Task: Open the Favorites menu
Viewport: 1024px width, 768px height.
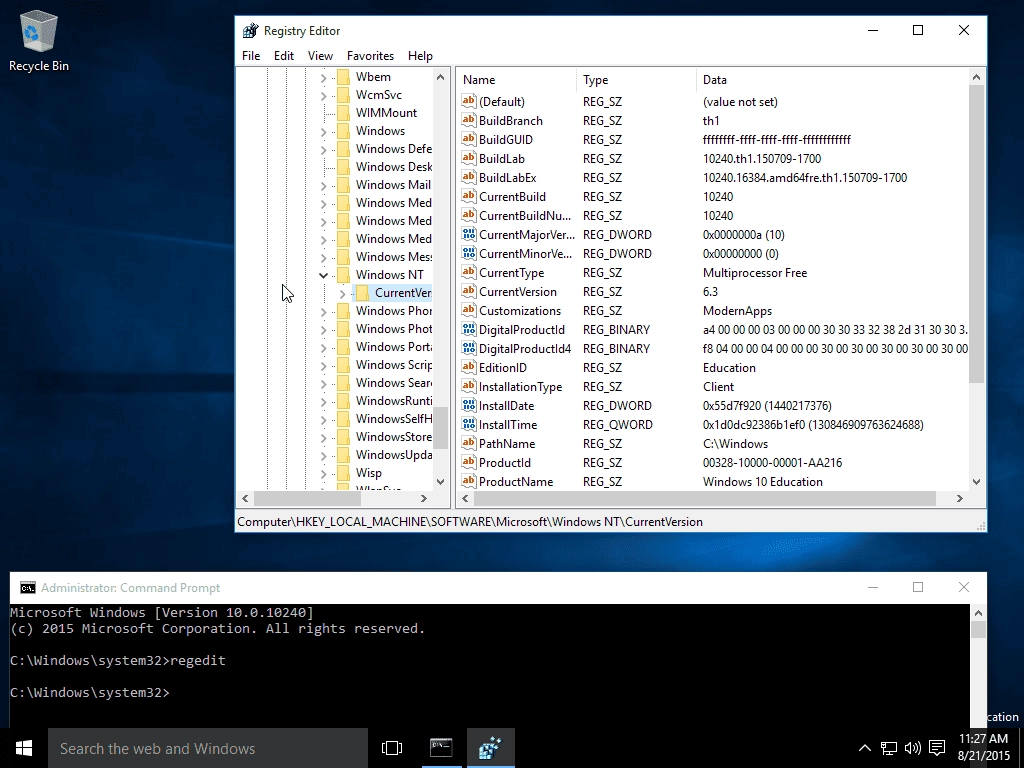Action: pos(370,56)
